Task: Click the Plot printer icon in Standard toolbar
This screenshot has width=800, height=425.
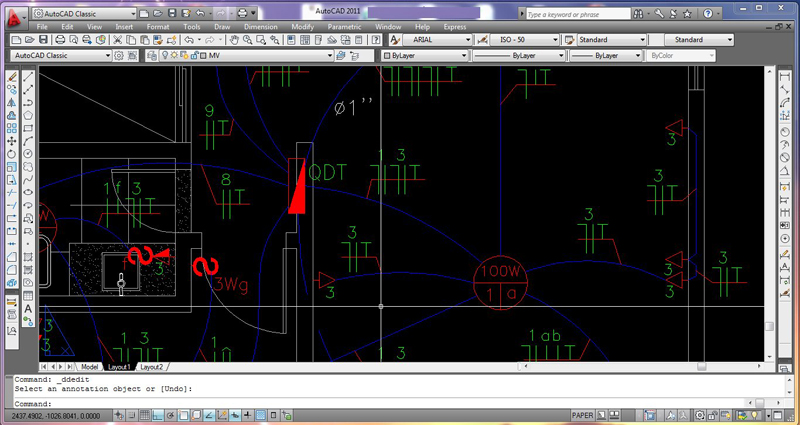Action: tap(62, 40)
